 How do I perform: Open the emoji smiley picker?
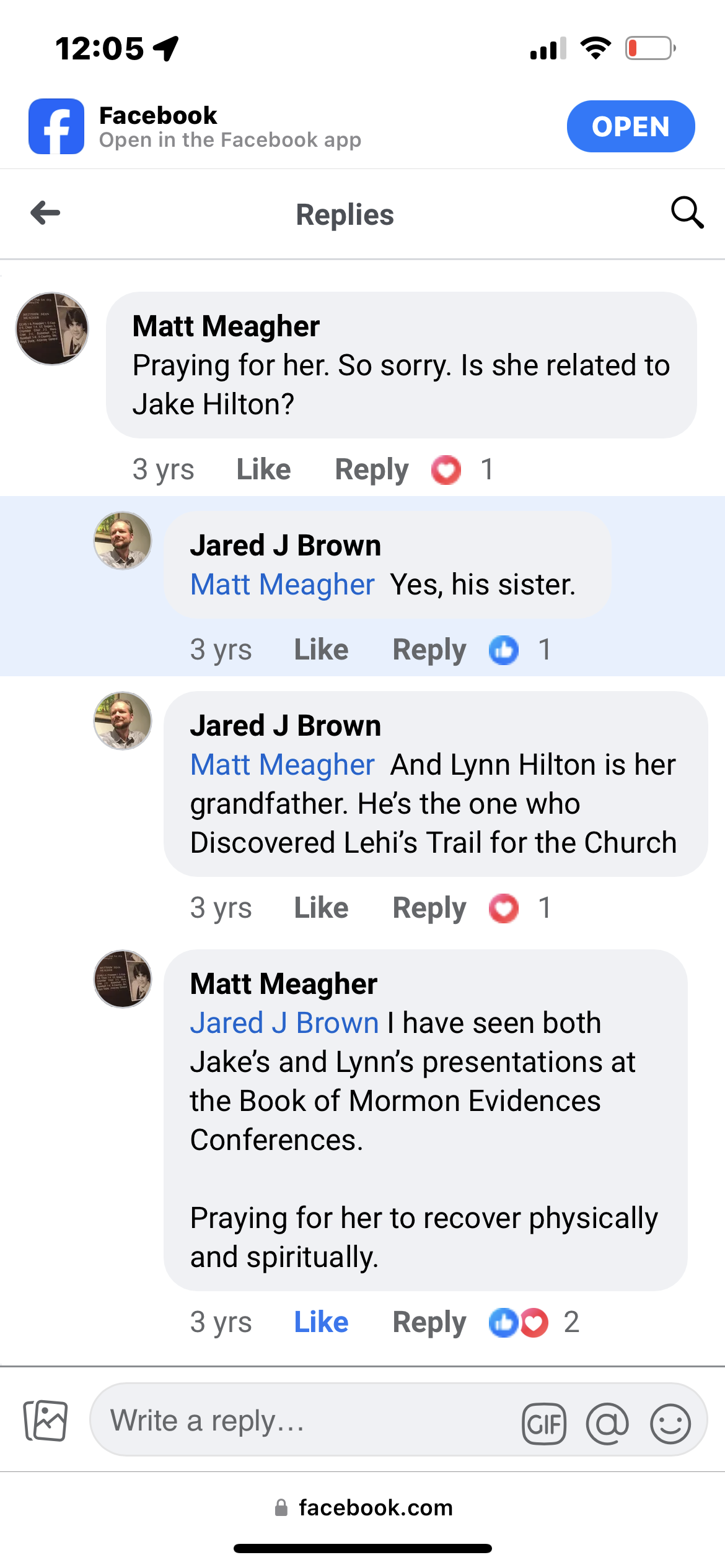670,1423
